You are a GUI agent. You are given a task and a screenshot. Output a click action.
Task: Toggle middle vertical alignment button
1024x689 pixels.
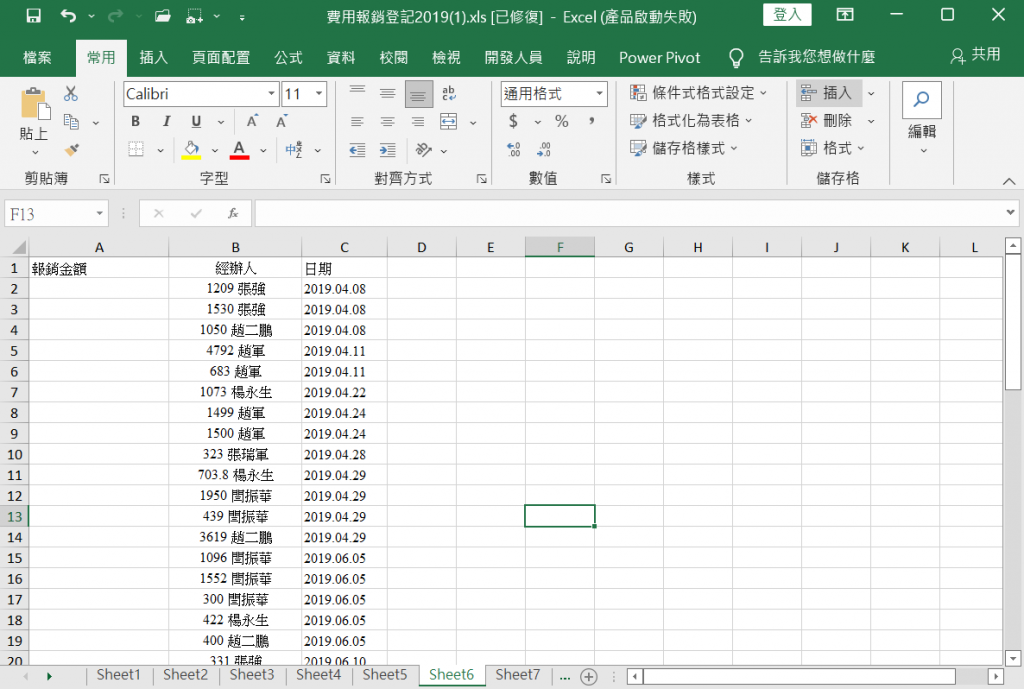[388, 93]
